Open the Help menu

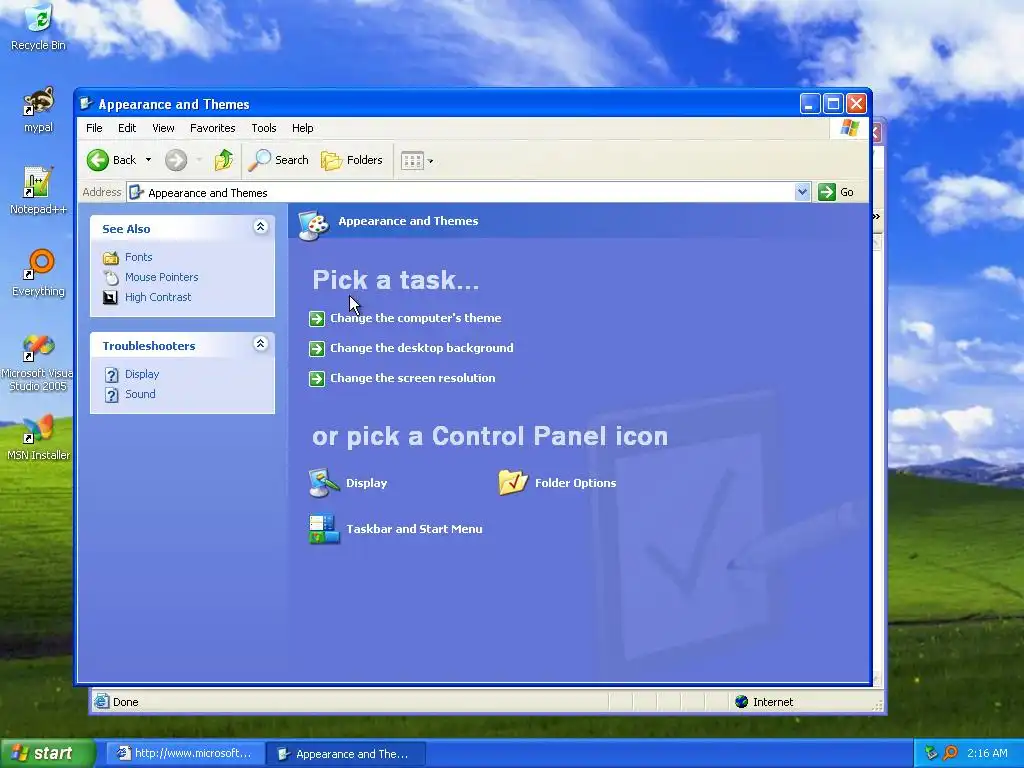tap(302, 128)
